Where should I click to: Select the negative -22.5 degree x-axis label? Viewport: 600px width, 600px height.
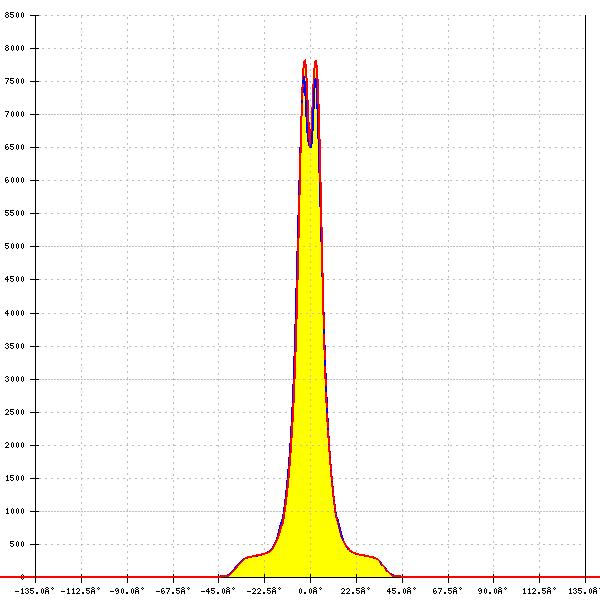(x=264, y=591)
